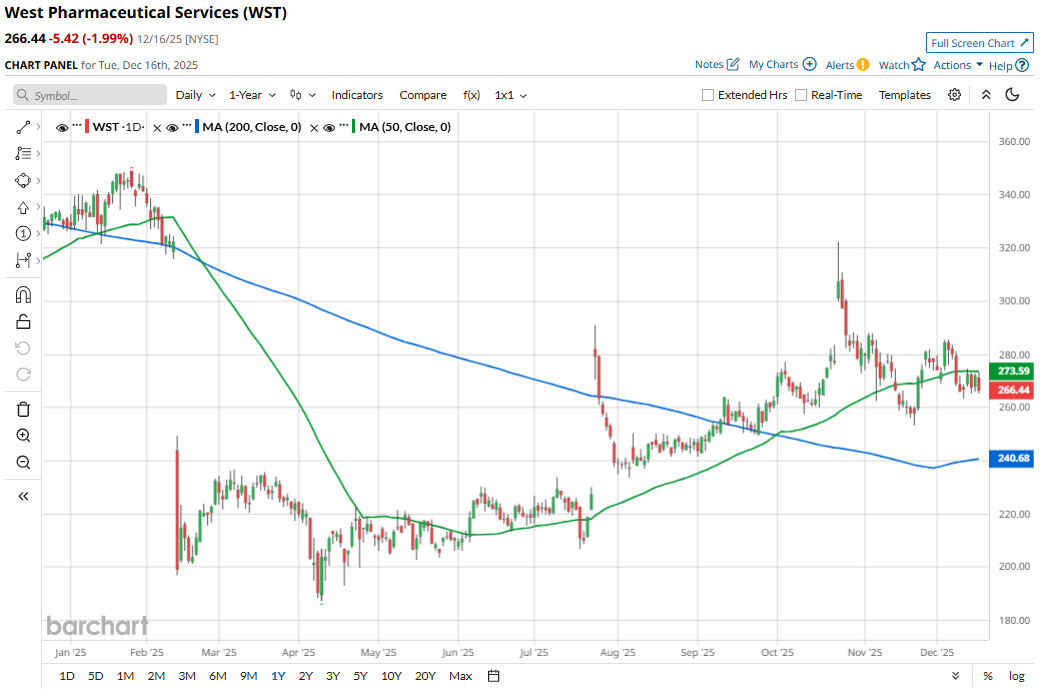Image resolution: width=1040 pixels, height=698 pixels.
Task: Redo the chart action
Action: coord(23,375)
